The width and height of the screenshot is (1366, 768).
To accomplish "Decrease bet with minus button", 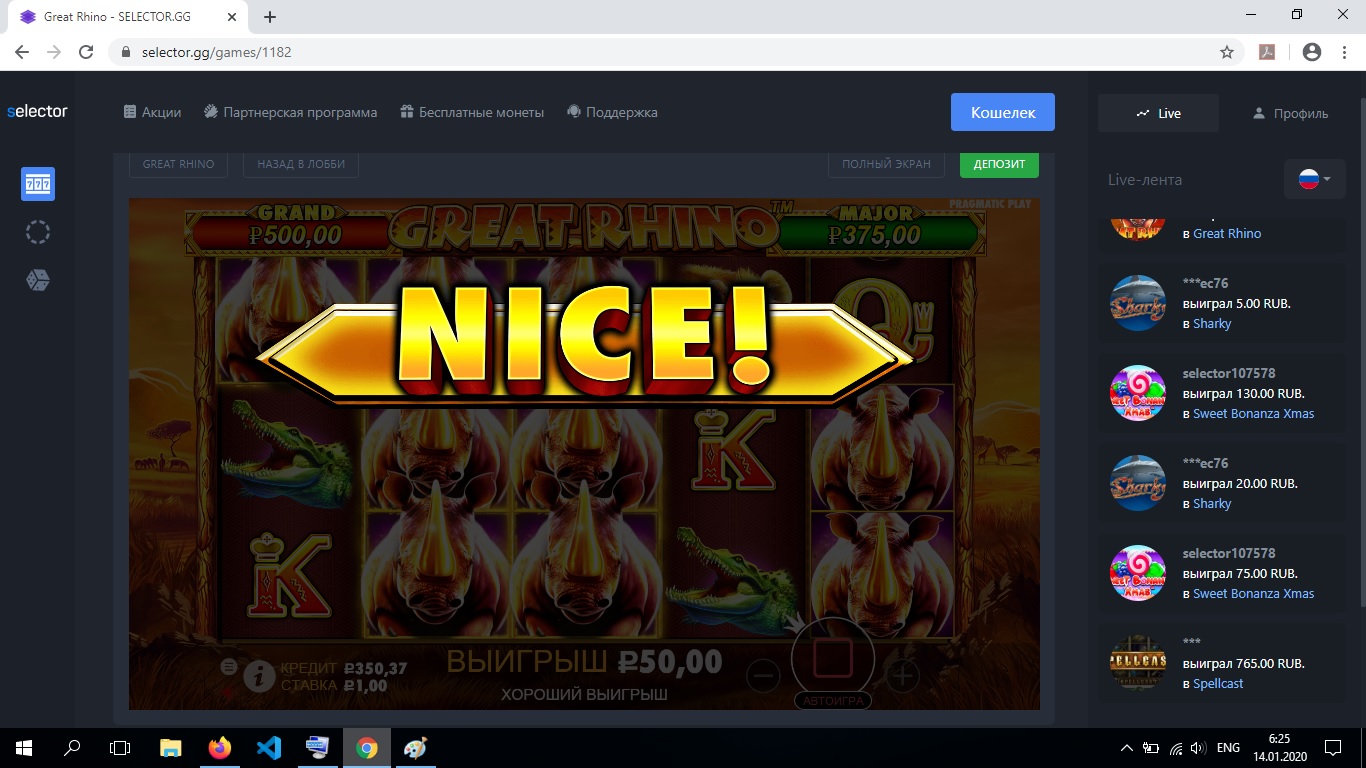I will pyautogui.click(x=763, y=677).
